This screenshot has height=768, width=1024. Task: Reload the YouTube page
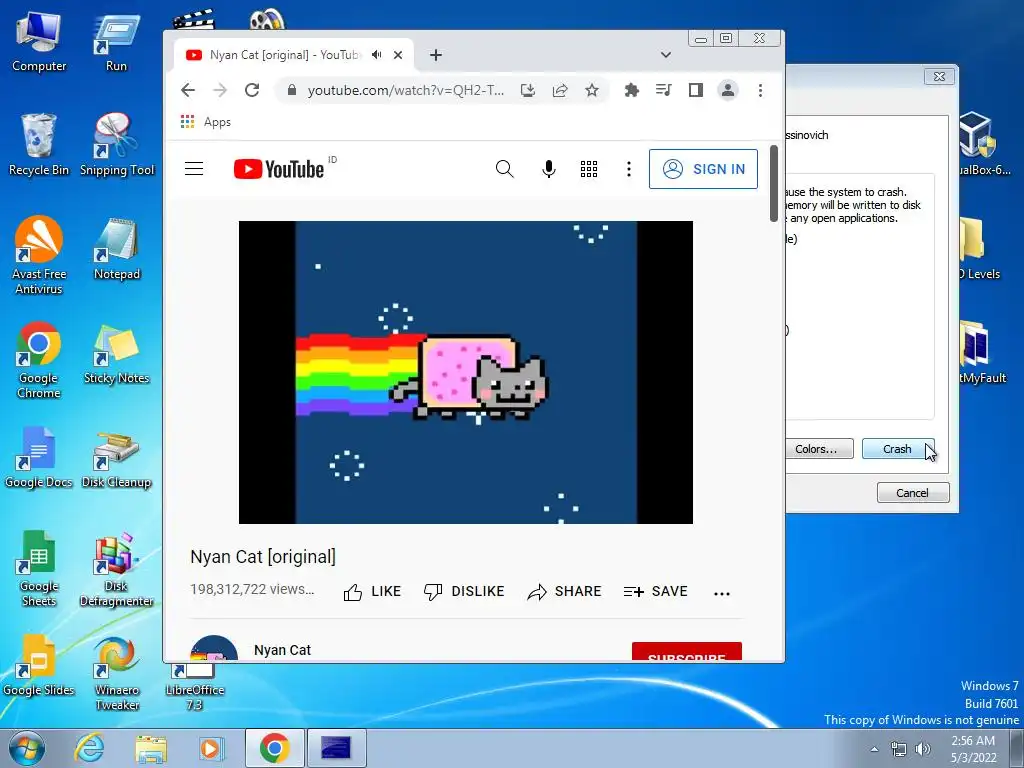(252, 90)
